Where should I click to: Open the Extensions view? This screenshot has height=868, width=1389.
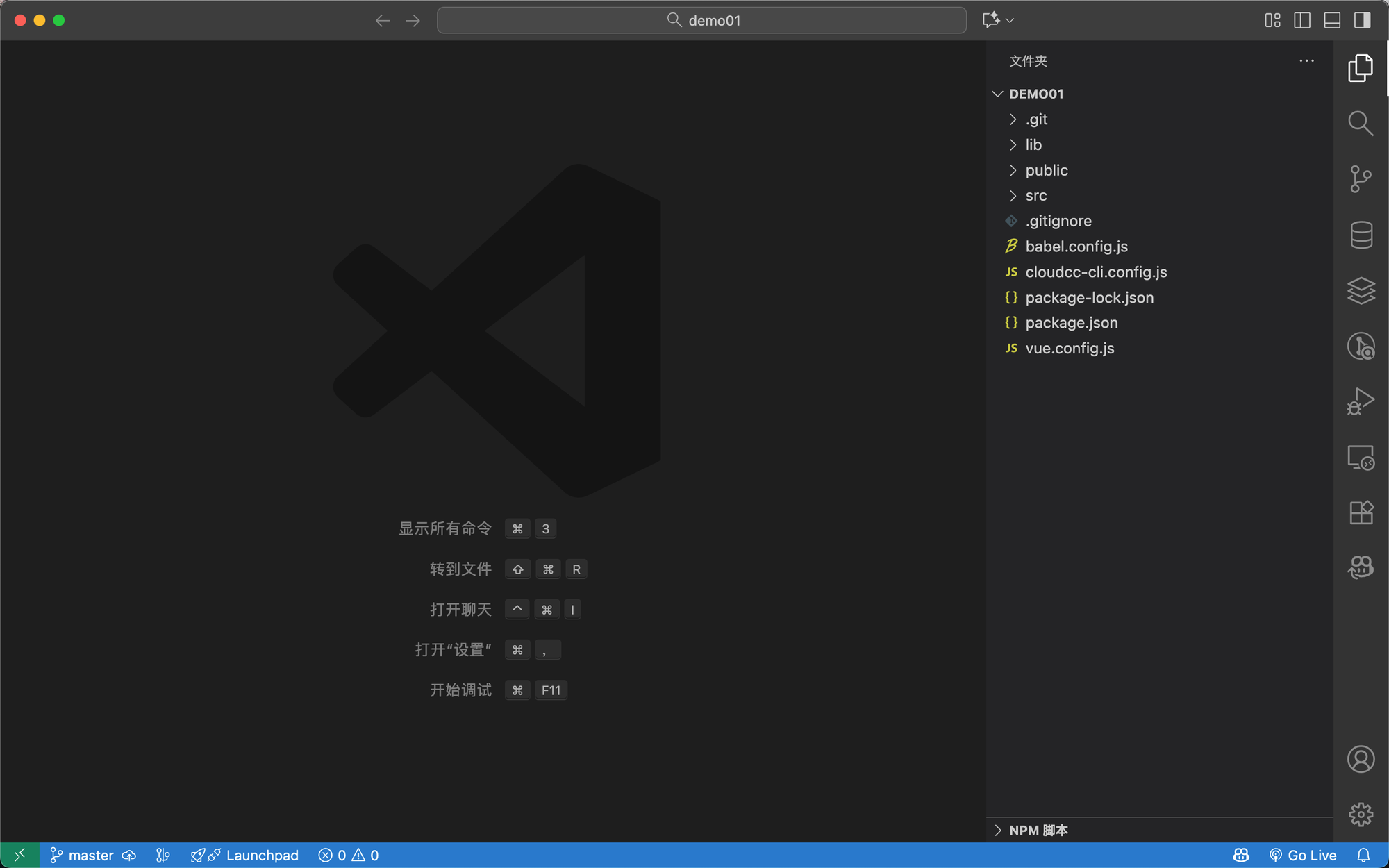pos(1361,512)
